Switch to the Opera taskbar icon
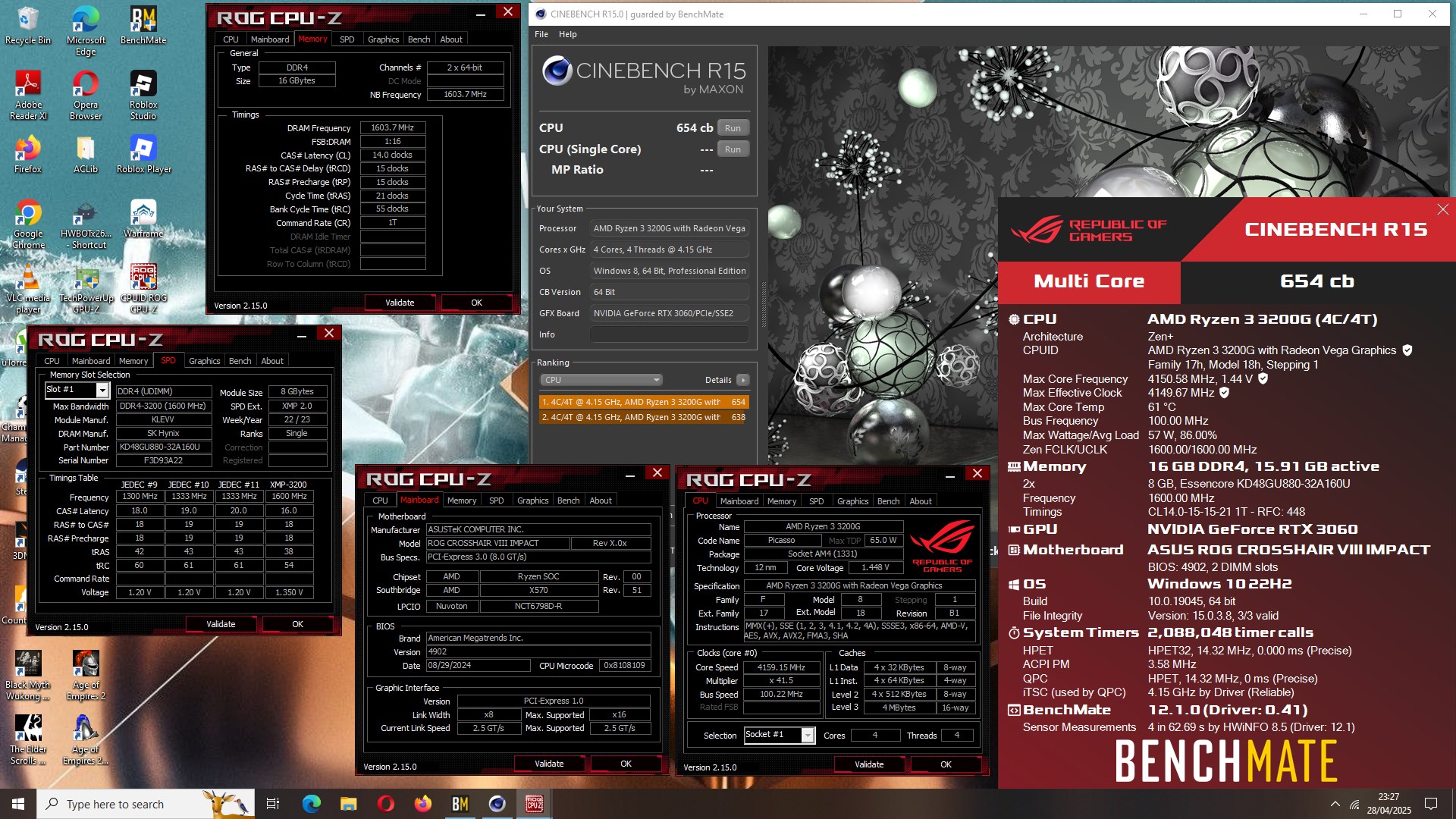1456x819 pixels. point(385,804)
